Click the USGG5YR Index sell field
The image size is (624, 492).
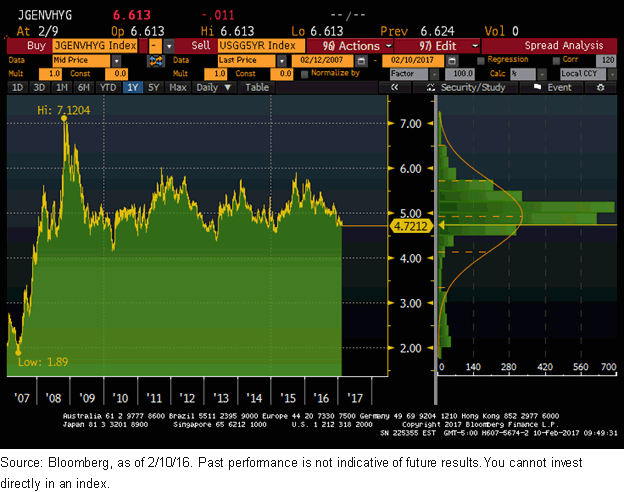click(x=261, y=46)
